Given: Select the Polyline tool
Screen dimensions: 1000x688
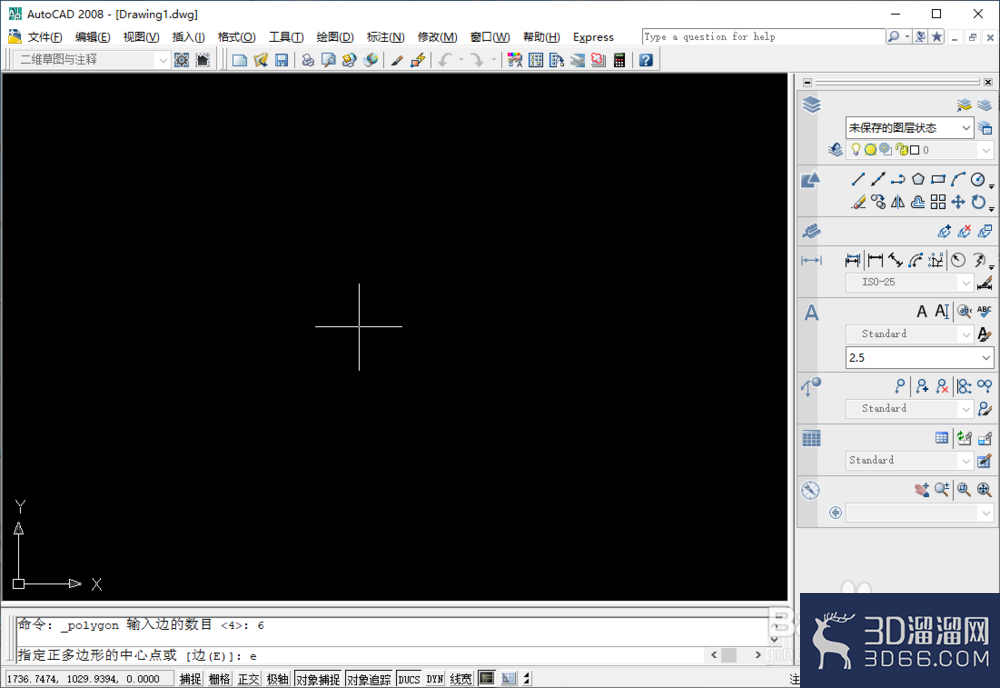Looking at the screenshot, I should pyautogui.click(x=898, y=180).
